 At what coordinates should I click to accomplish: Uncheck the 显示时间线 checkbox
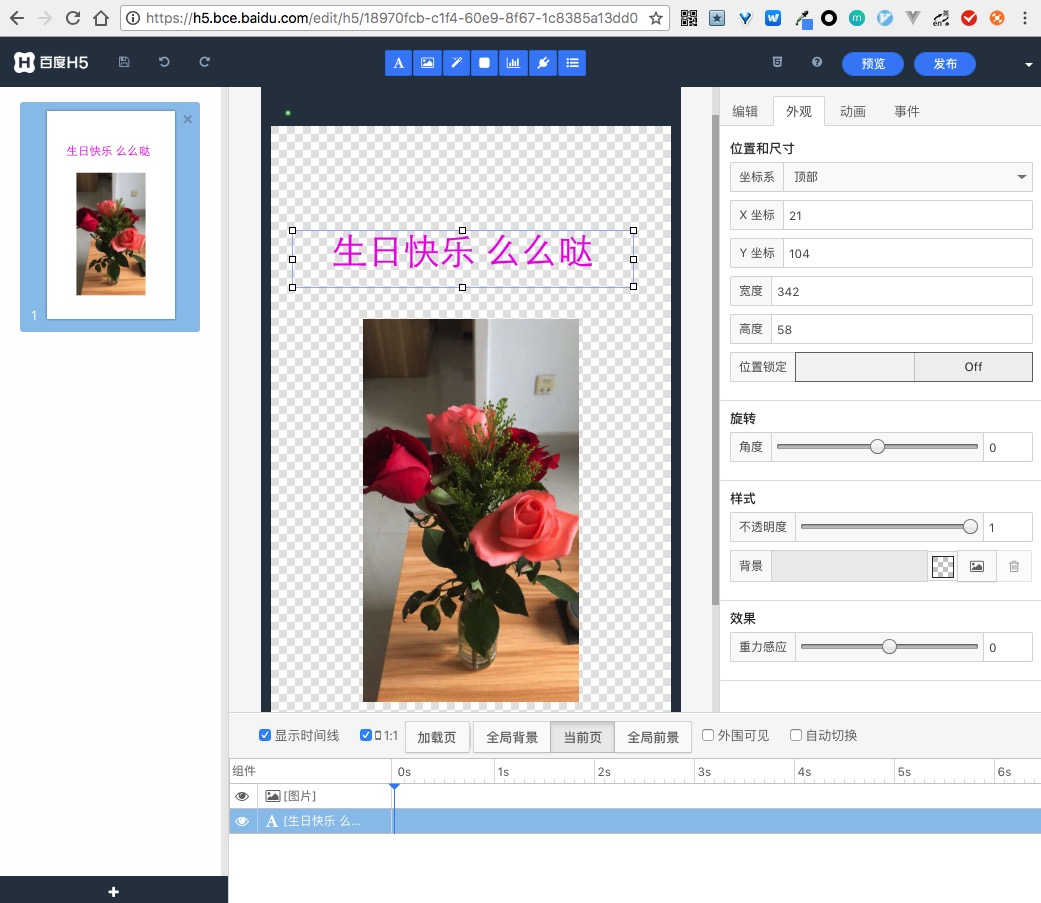click(264, 735)
